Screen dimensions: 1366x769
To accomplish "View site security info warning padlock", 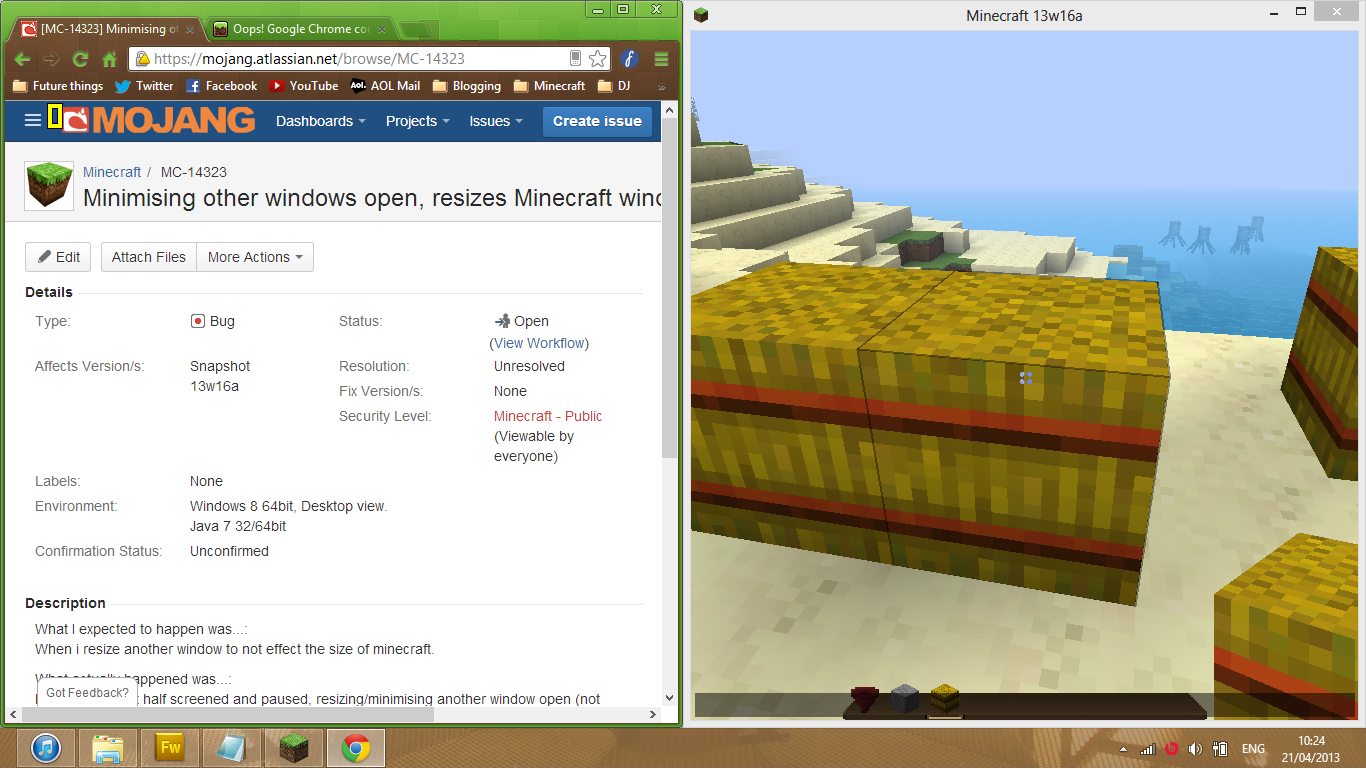I will click(143, 59).
